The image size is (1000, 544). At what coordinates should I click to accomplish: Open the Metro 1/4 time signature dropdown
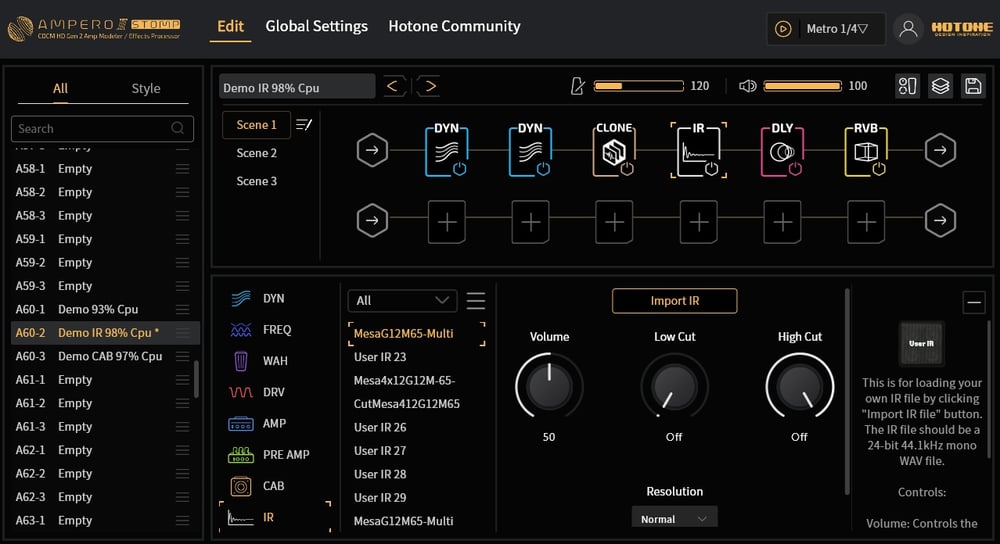pyautogui.click(x=837, y=29)
